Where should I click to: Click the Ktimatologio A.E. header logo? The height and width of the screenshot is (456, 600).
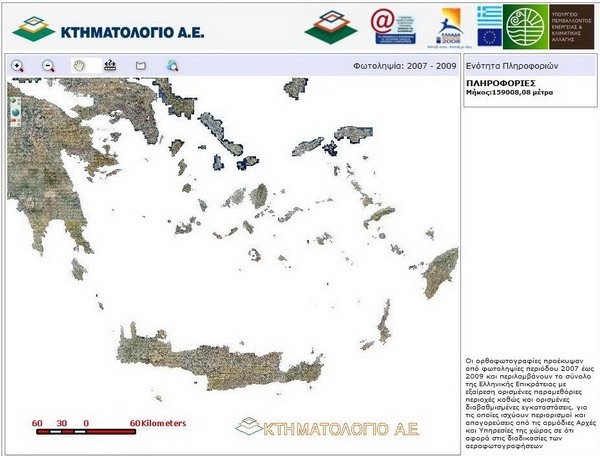tap(110, 28)
